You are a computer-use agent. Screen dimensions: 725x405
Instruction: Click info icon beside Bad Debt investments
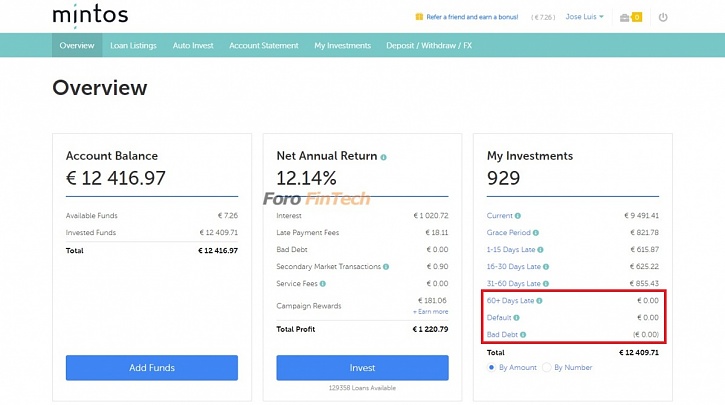[523, 335]
